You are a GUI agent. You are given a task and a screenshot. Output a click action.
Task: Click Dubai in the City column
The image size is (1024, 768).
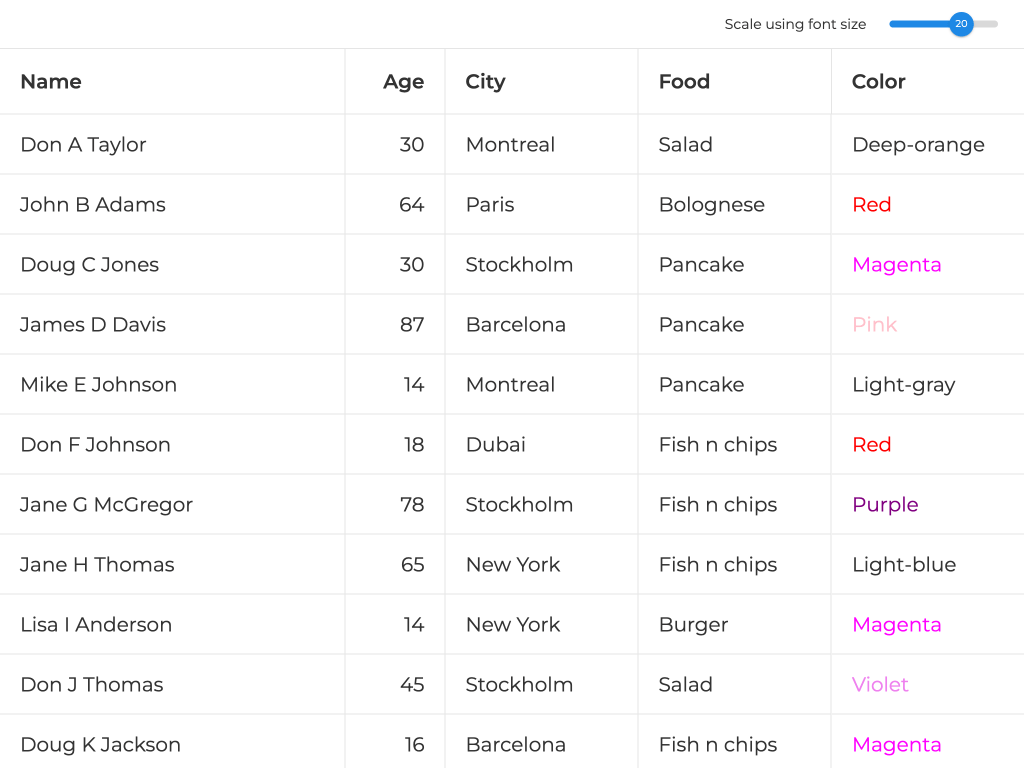click(x=495, y=444)
